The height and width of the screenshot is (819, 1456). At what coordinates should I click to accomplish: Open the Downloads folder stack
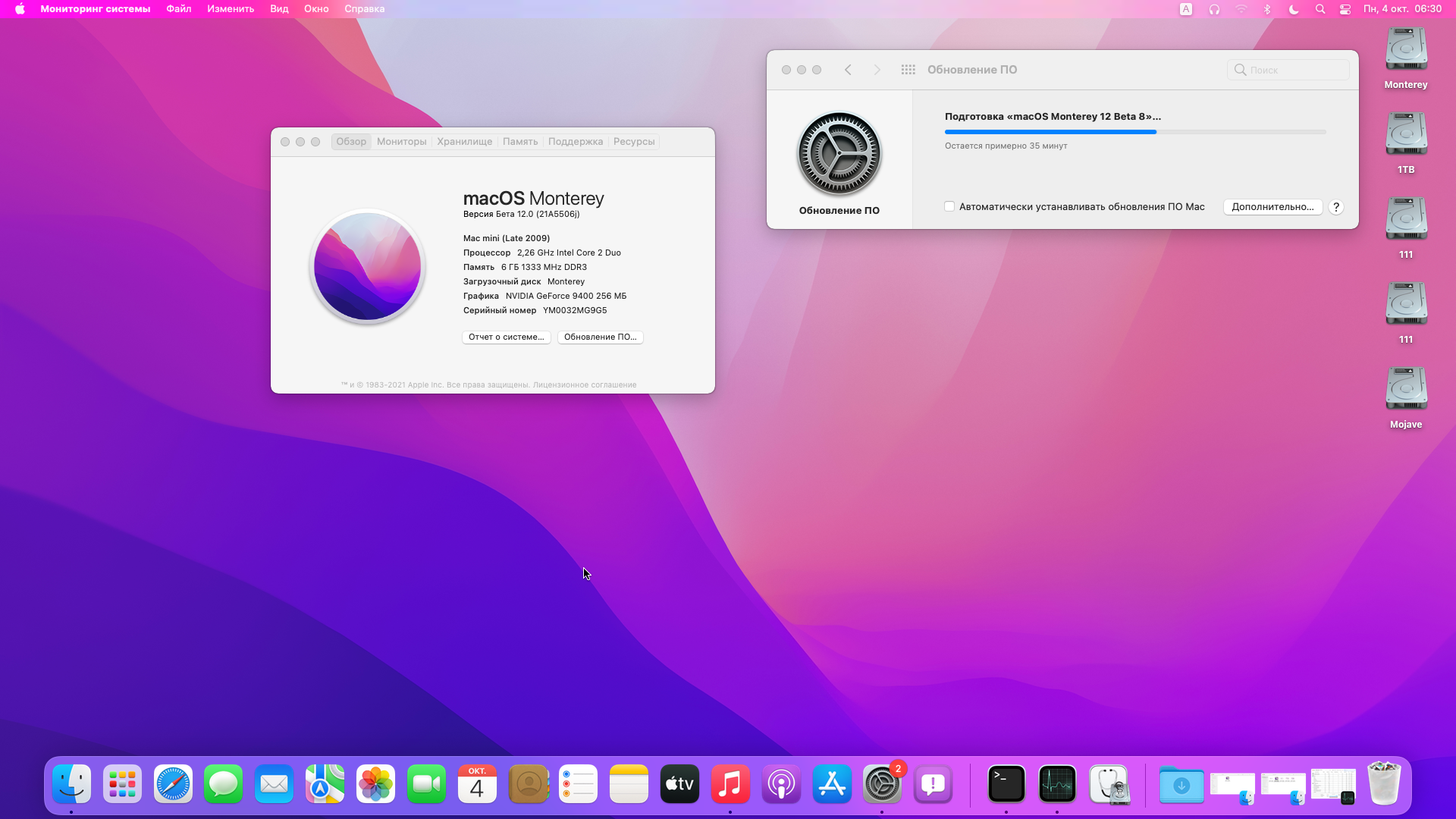tap(1181, 784)
